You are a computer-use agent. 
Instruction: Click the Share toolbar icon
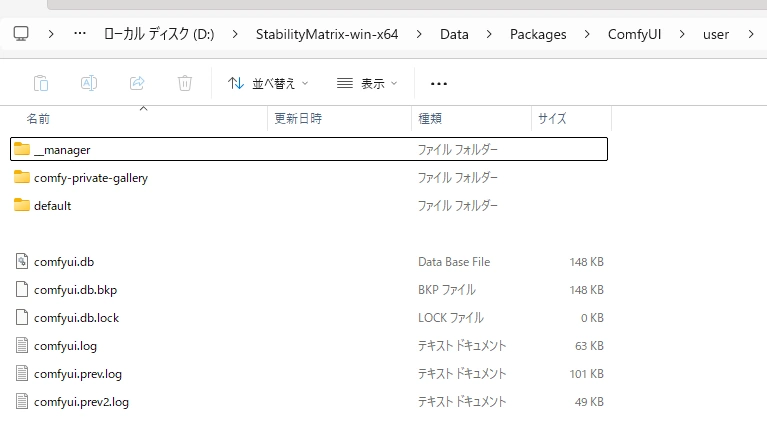click(137, 83)
